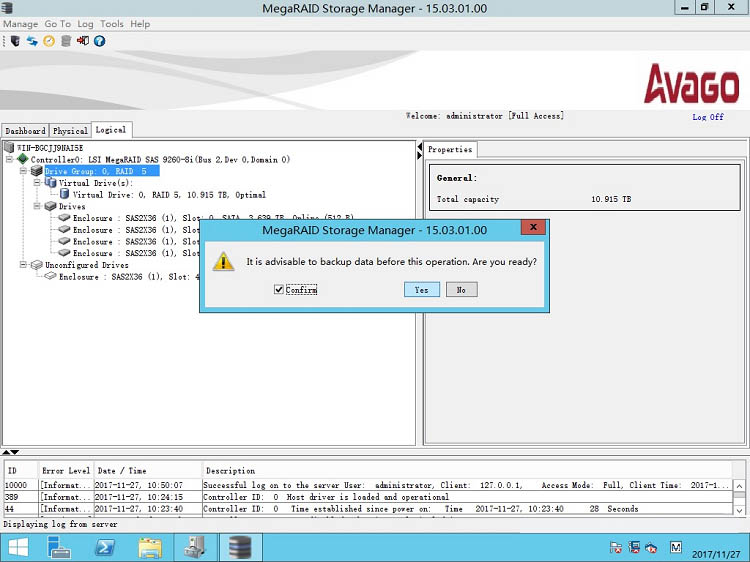This screenshot has width=750, height=562.
Task: Click the Date / Time column header
Action: [x=147, y=471]
